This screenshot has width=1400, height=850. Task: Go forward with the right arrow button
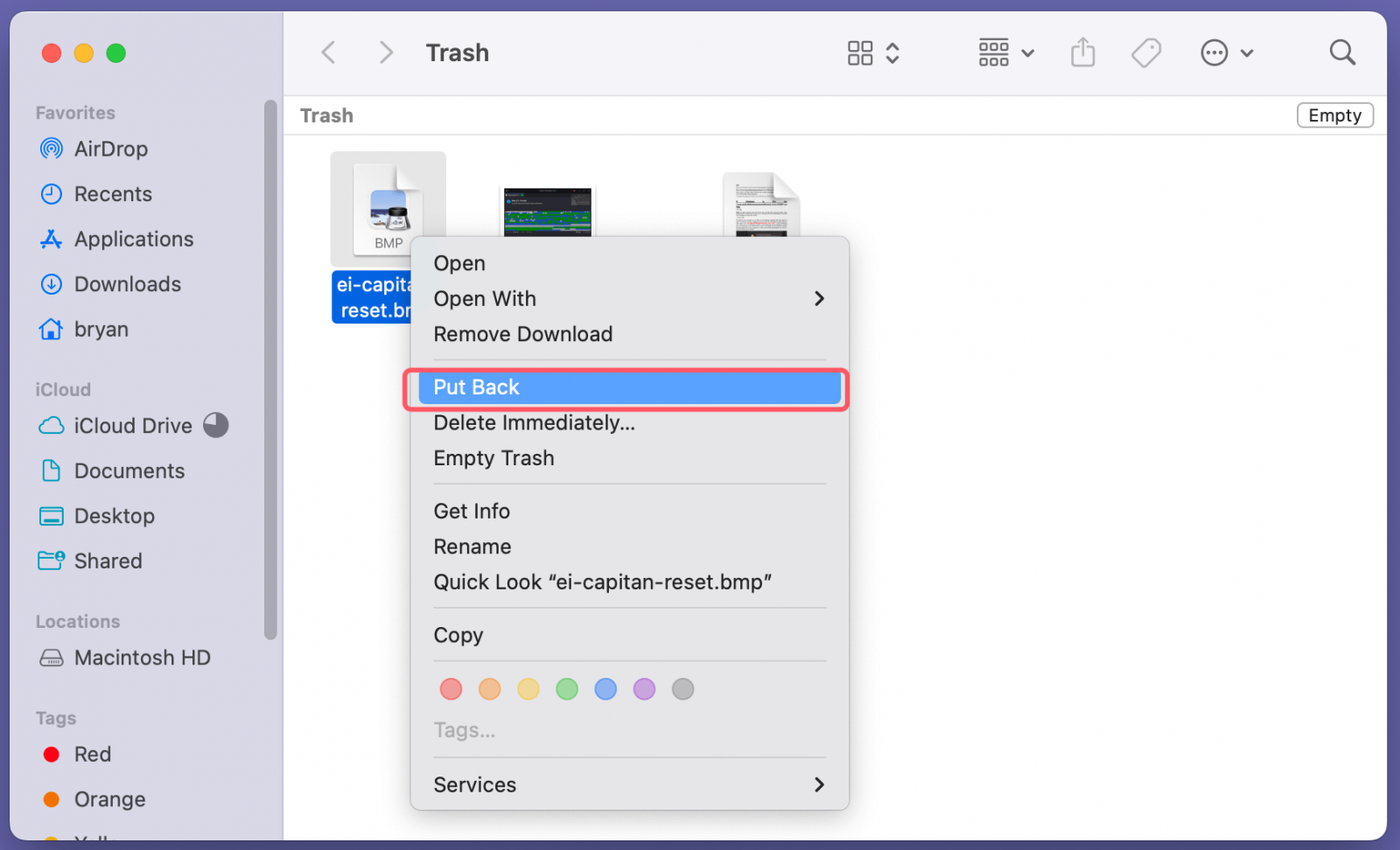click(x=385, y=53)
